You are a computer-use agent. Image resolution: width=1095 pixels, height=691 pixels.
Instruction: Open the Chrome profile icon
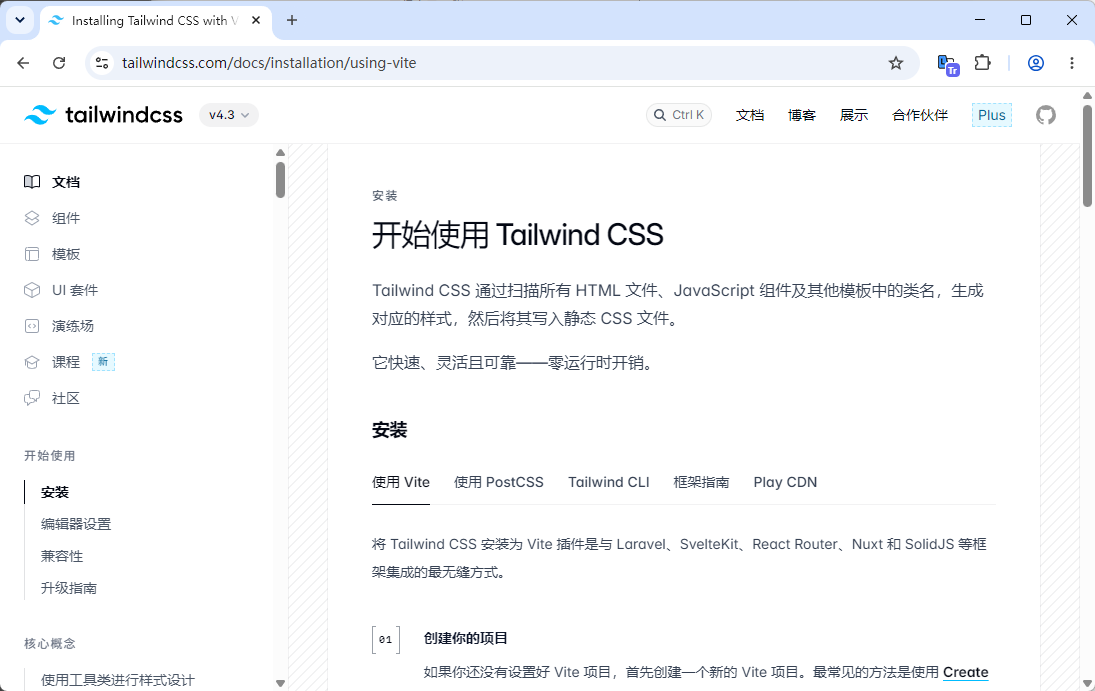click(1036, 63)
